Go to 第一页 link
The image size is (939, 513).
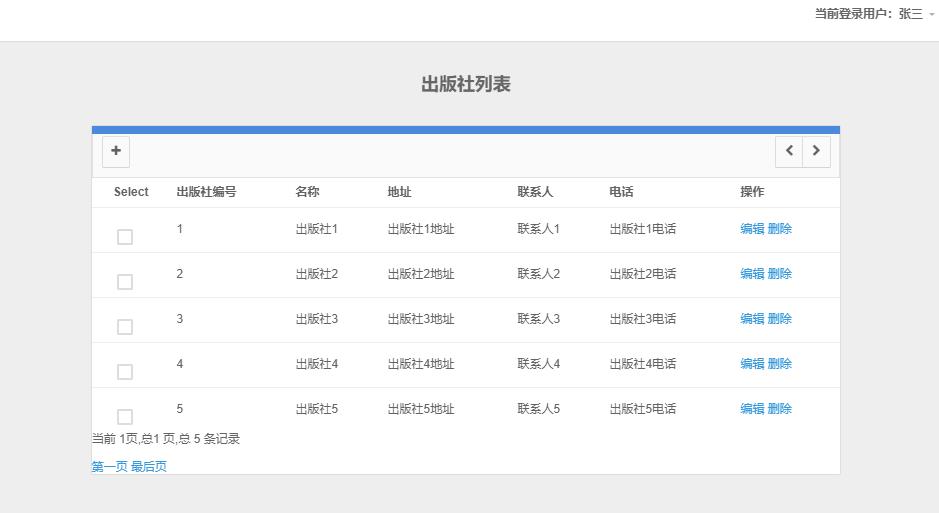[109, 467]
